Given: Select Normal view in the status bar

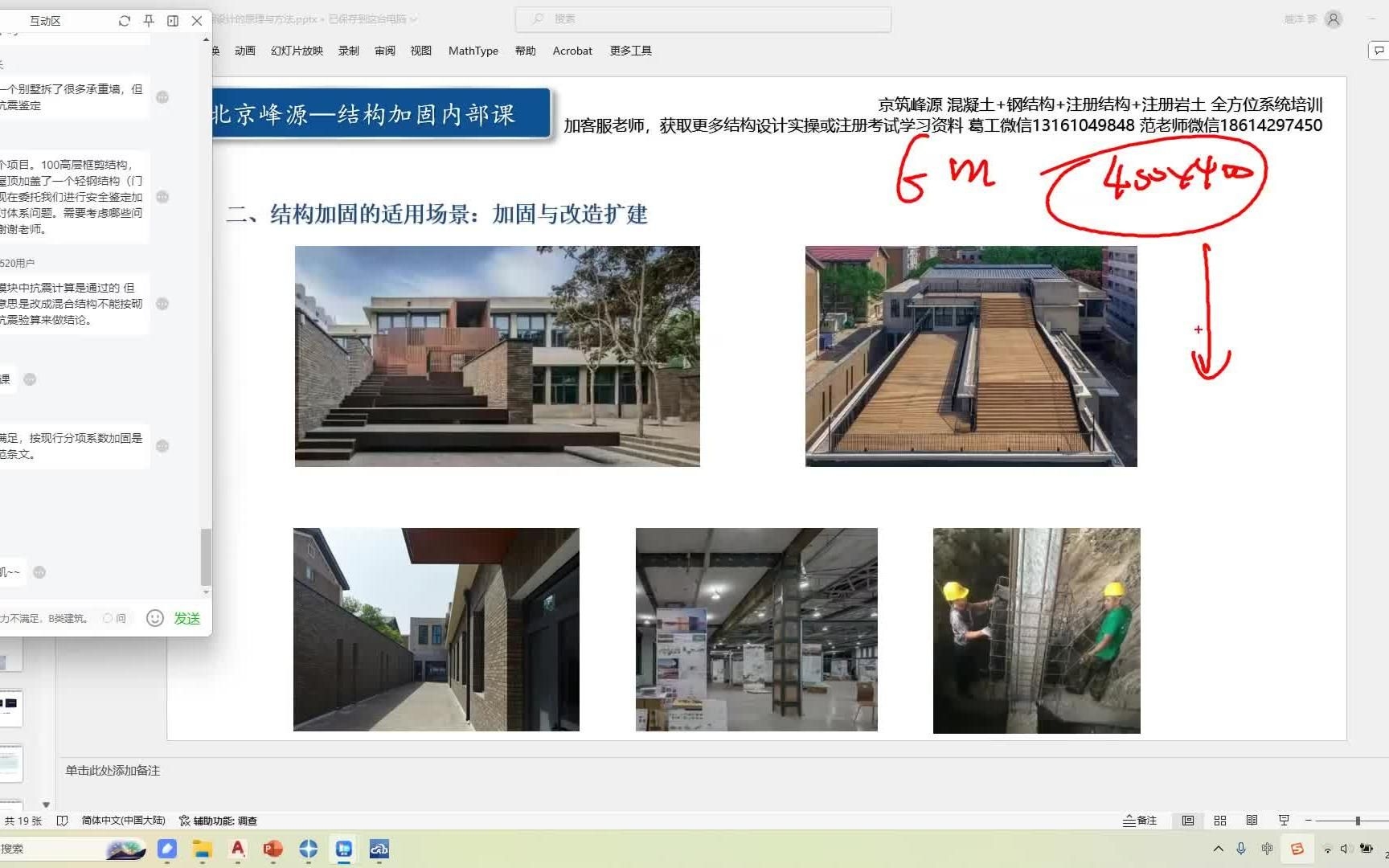Looking at the screenshot, I should pyautogui.click(x=1189, y=821).
